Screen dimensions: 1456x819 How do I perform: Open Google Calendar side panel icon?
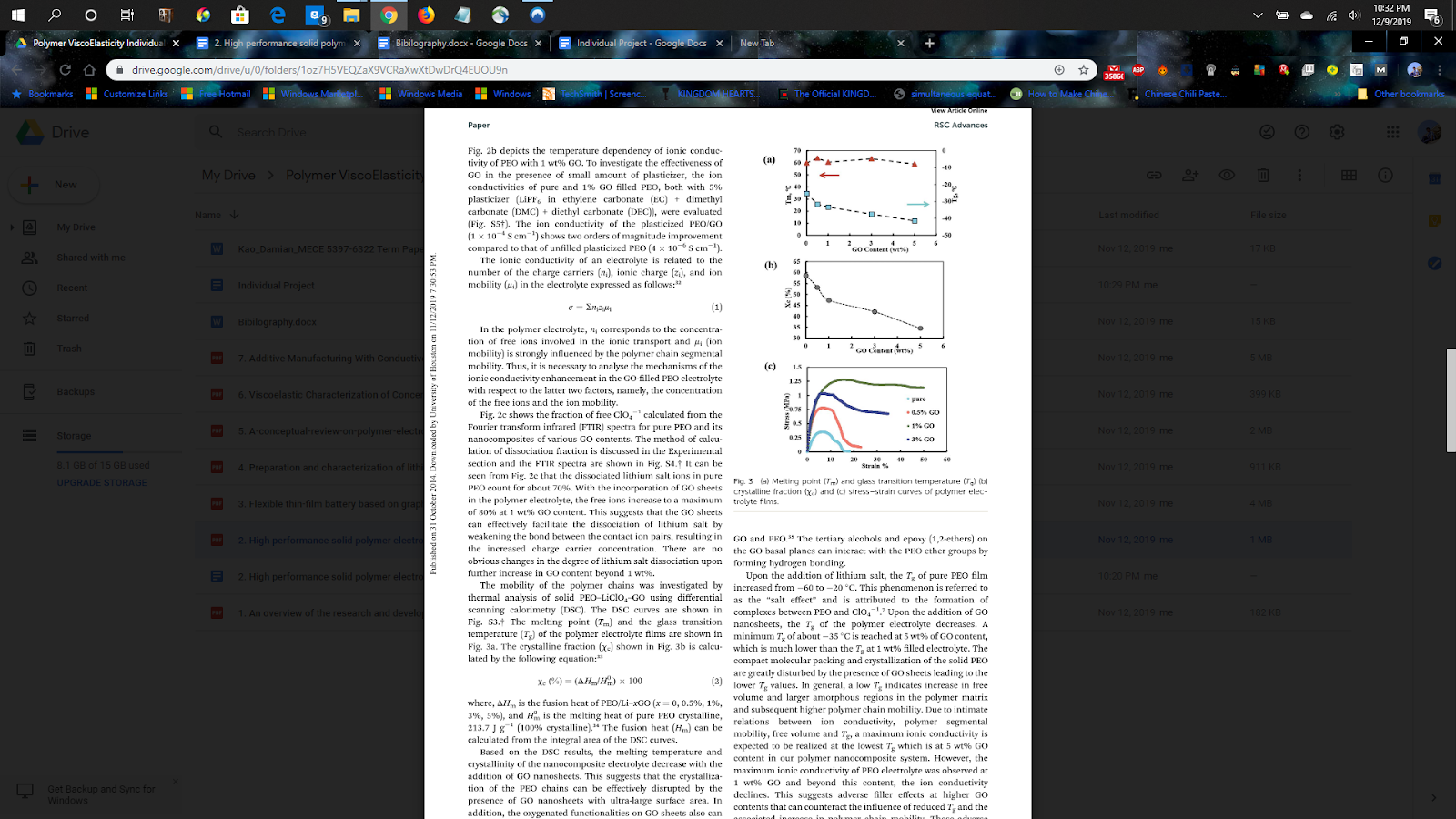[1434, 178]
